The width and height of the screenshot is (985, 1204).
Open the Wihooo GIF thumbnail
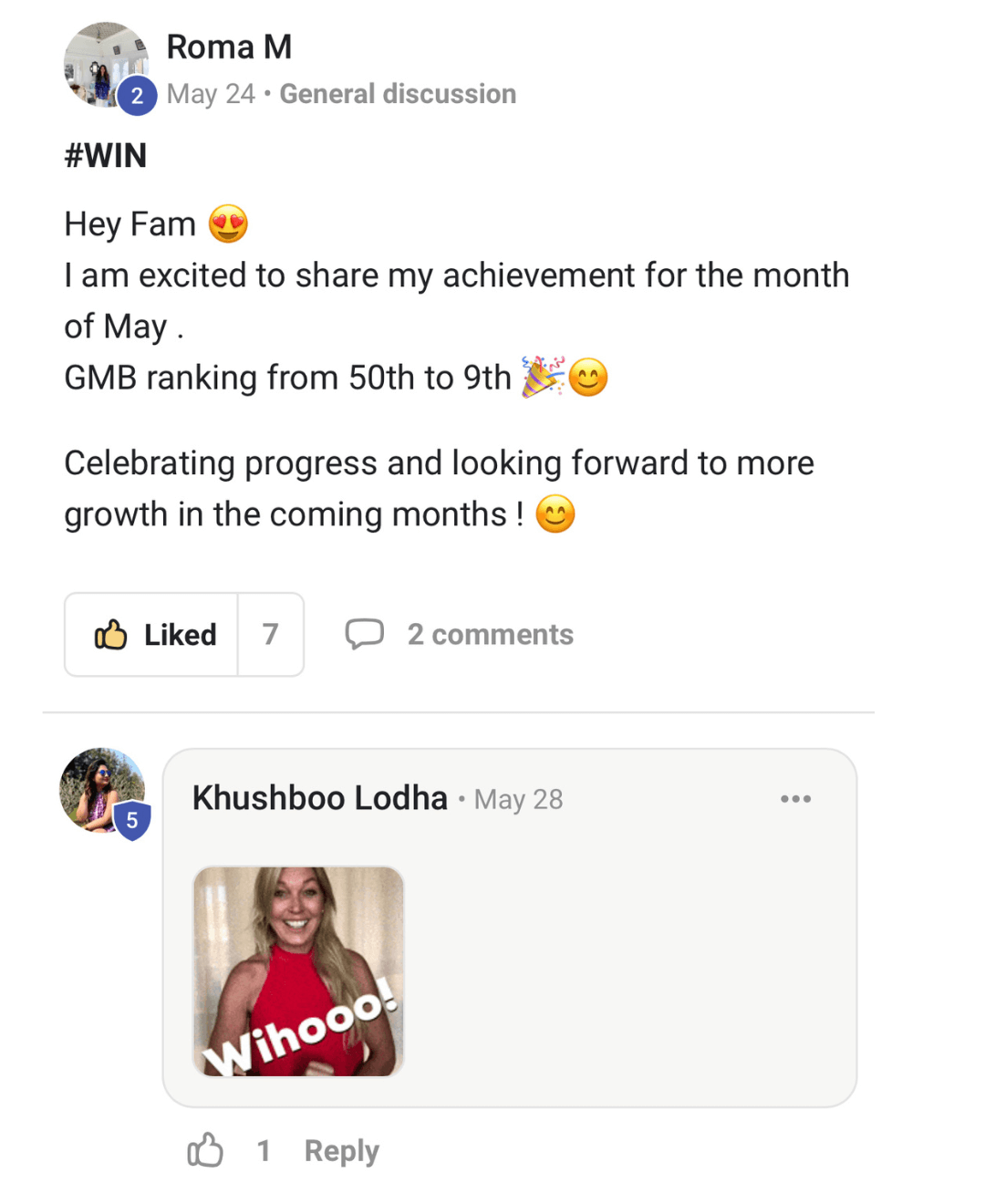(298, 971)
